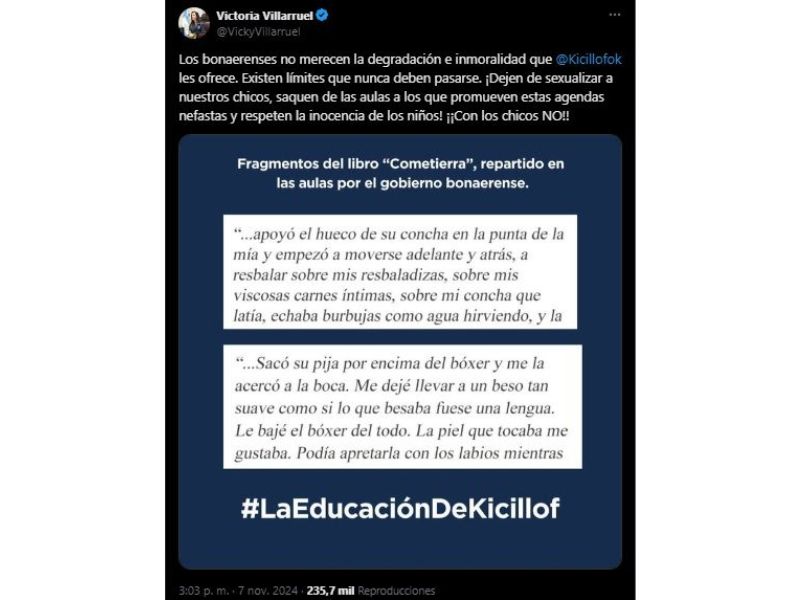The image size is (800, 600).
Task: Click the 3:03 p. m. timestamp
Action: 204,591
